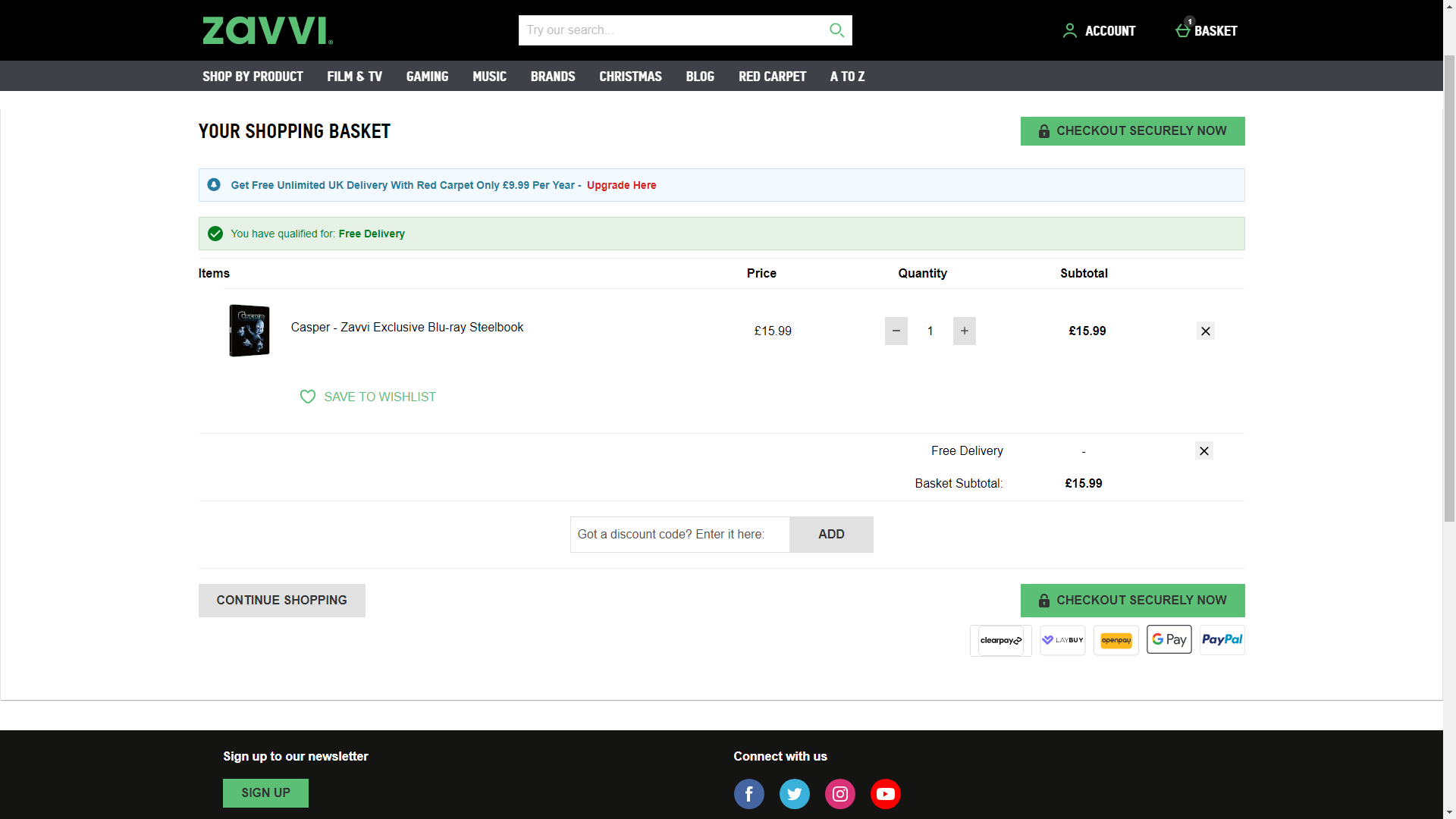The image size is (1456, 819).
Task: Click Continue Shopping button
Action: pos(282,601)
